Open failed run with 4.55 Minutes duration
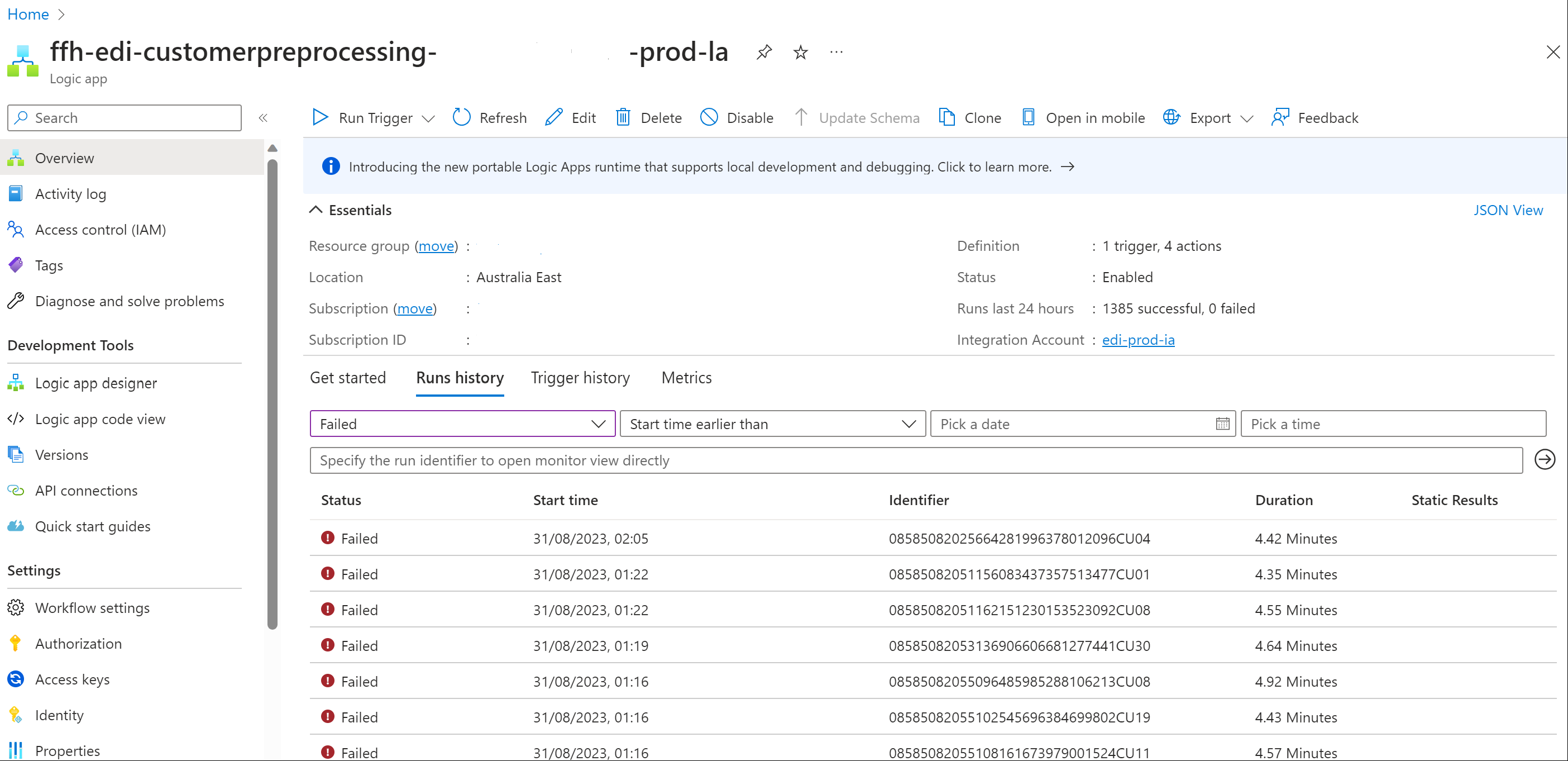Image resolution: width=1568 pixels, height=761 pixels. 933,611
